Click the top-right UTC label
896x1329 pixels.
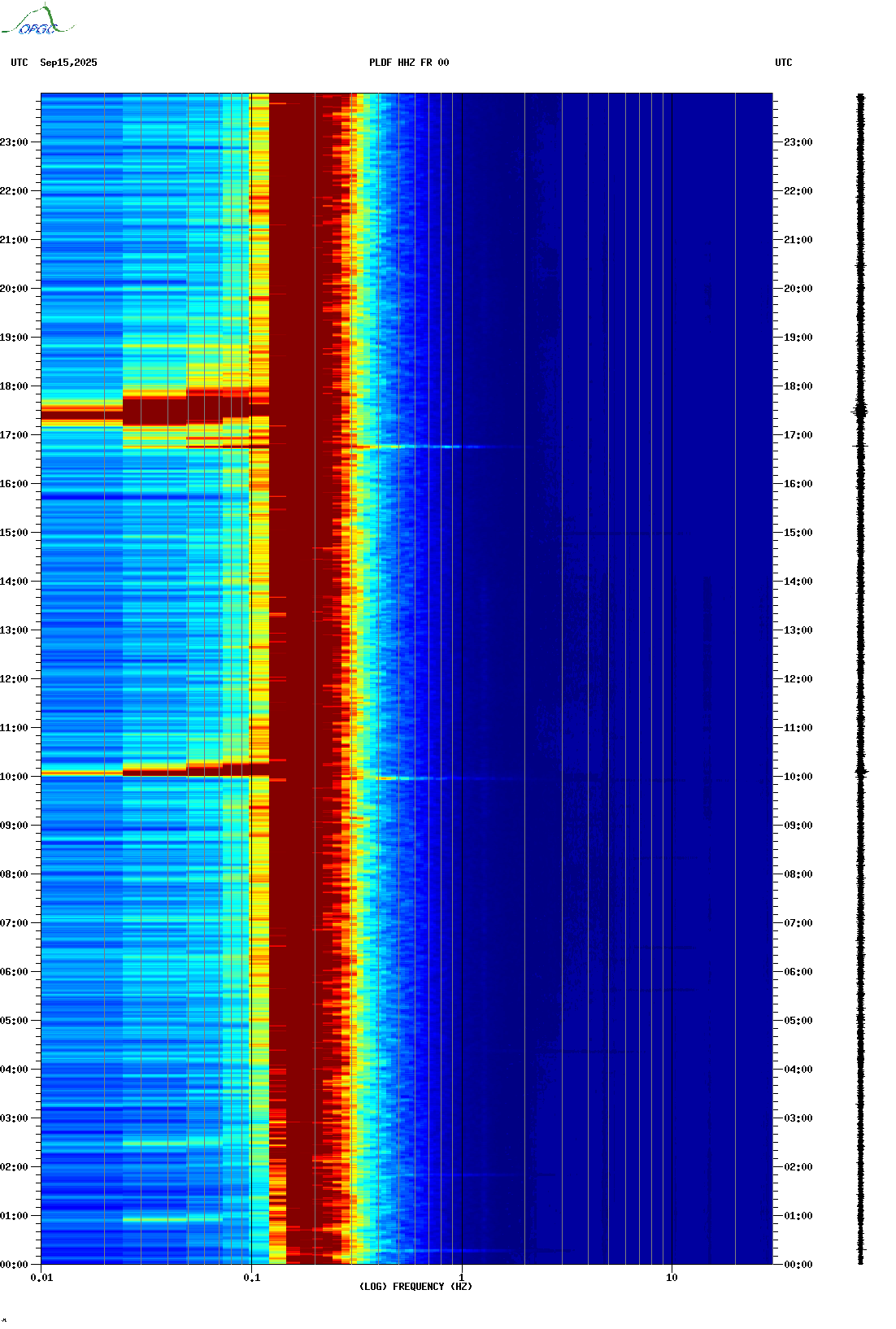click(784, 63)
